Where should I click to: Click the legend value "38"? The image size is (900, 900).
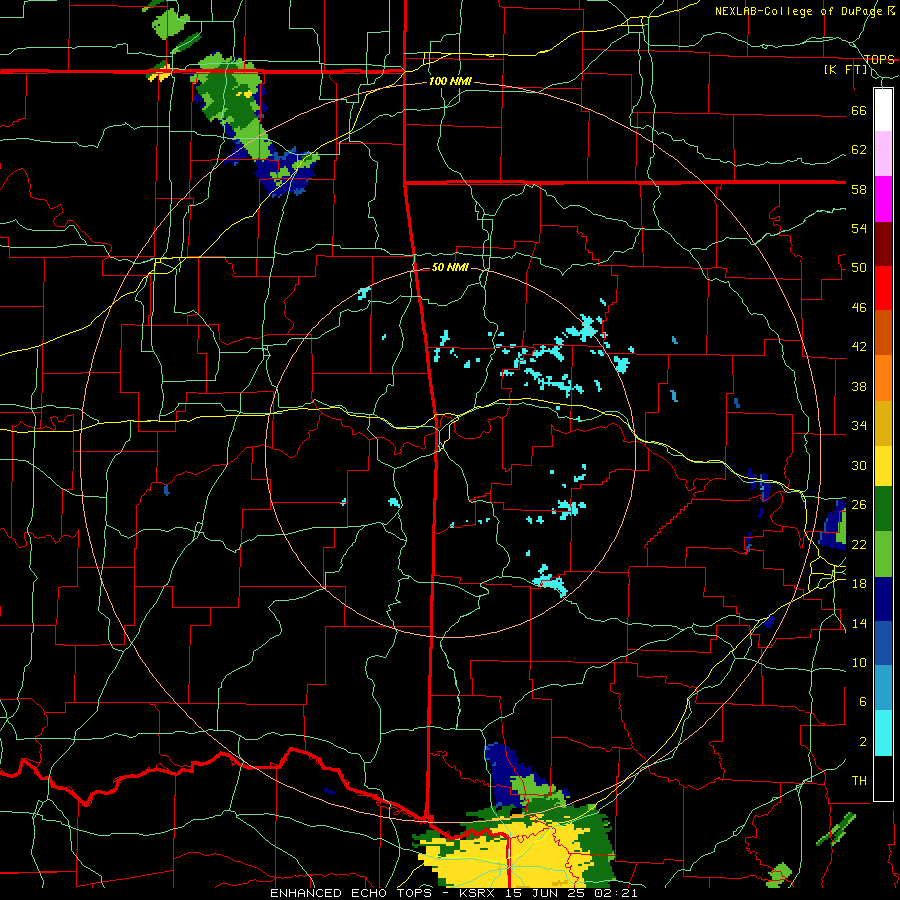click(x=859, y=386)
